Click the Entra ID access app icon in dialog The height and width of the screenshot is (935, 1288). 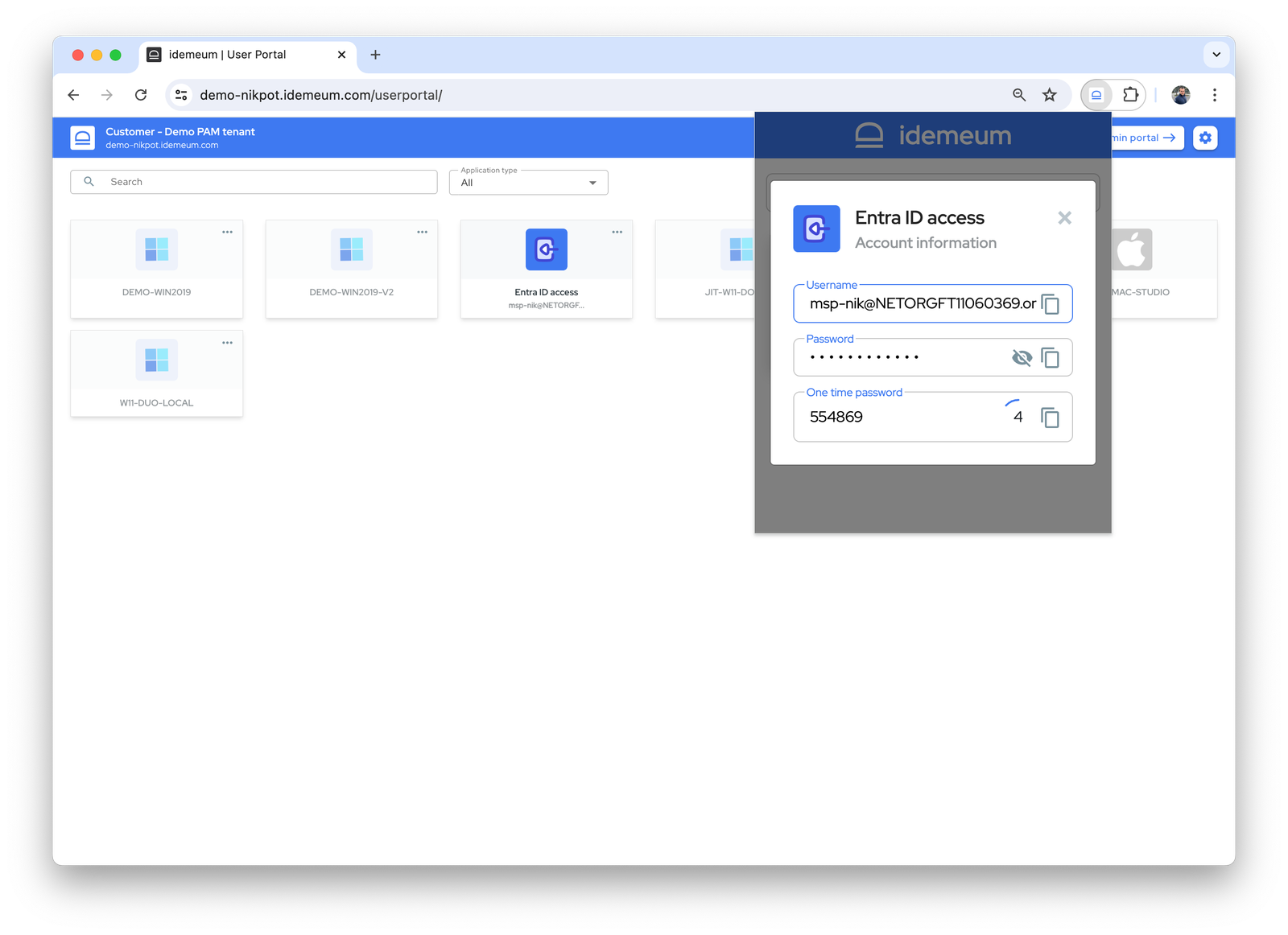(816, 229)
